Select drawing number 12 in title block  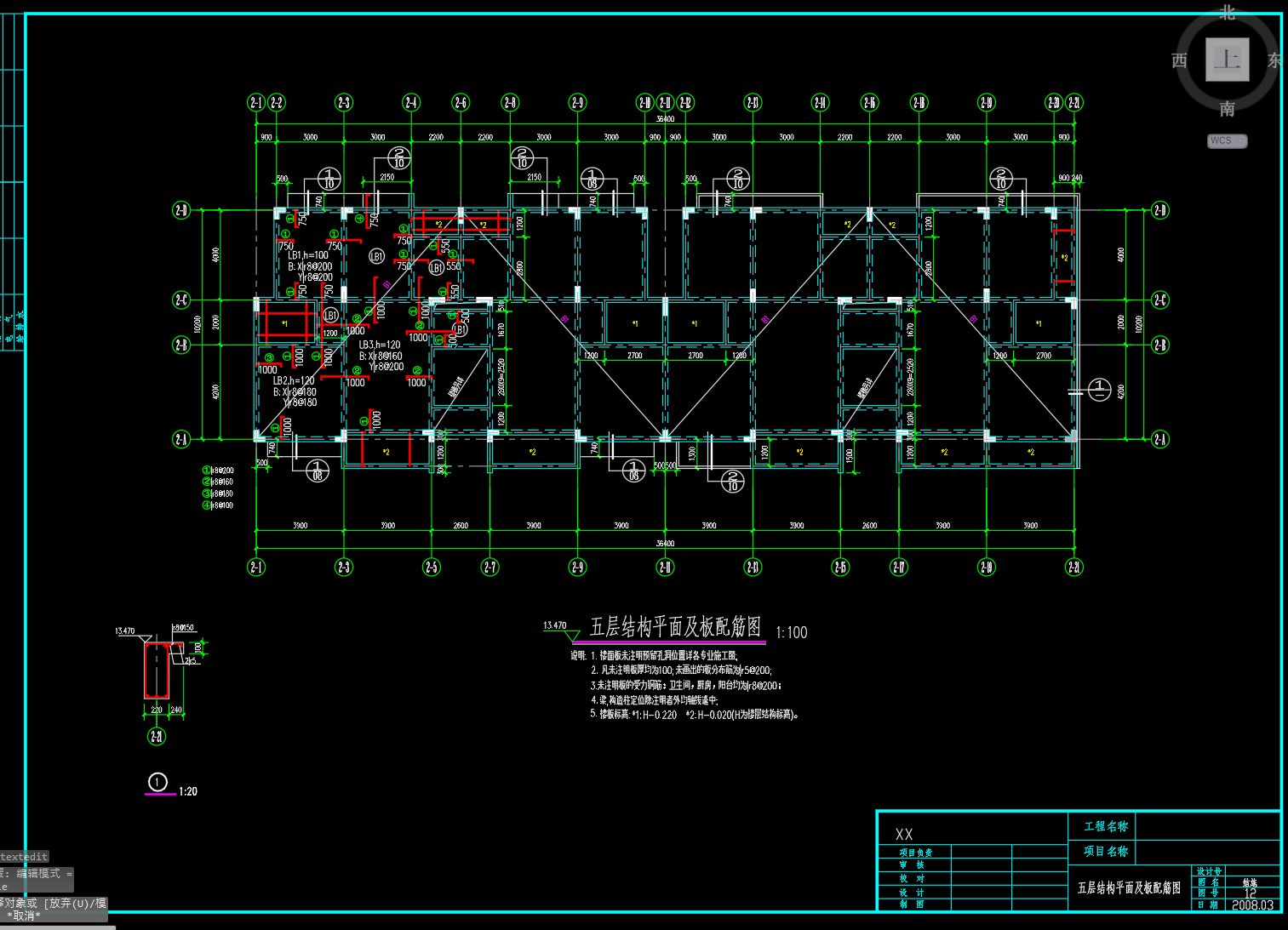point(1250,893)
